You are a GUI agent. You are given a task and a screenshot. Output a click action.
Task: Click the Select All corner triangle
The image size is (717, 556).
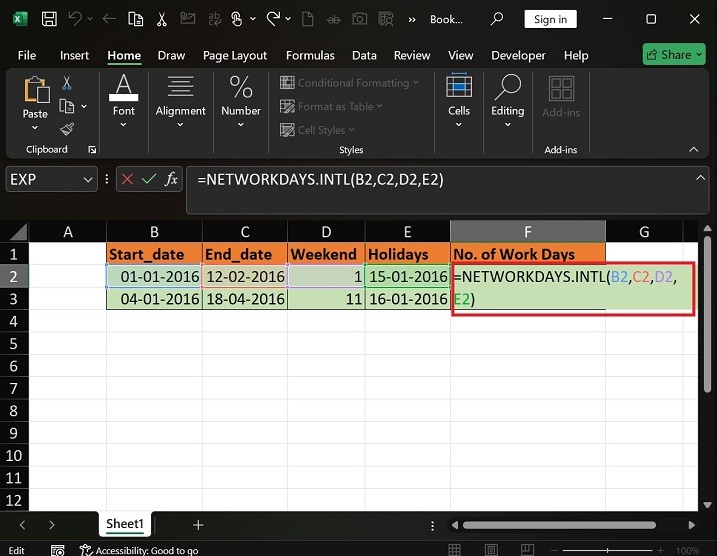point(19,232)
